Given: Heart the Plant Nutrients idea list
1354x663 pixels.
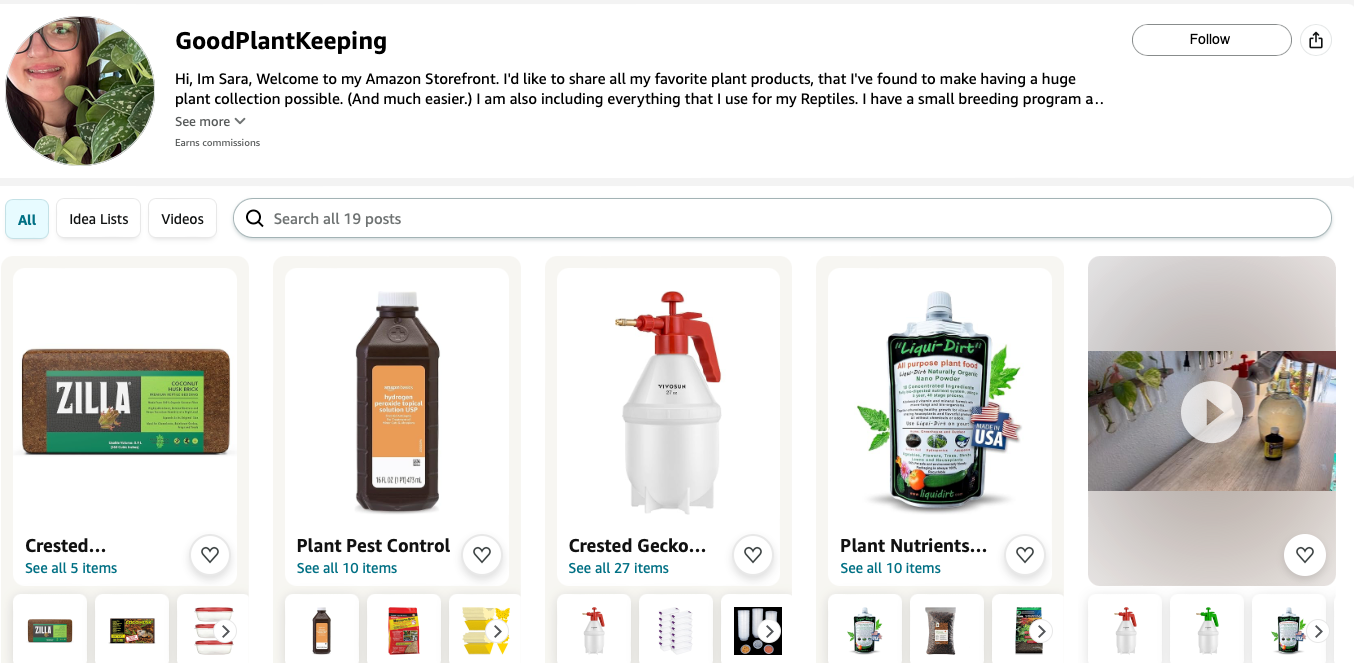Looking at the screenshot, I should click(x=1024, y=555).
